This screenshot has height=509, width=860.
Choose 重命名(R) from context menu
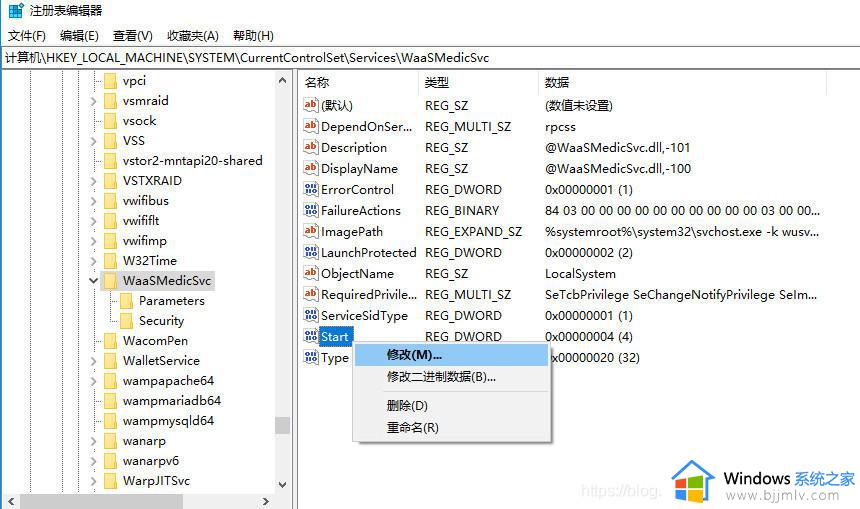451,427
